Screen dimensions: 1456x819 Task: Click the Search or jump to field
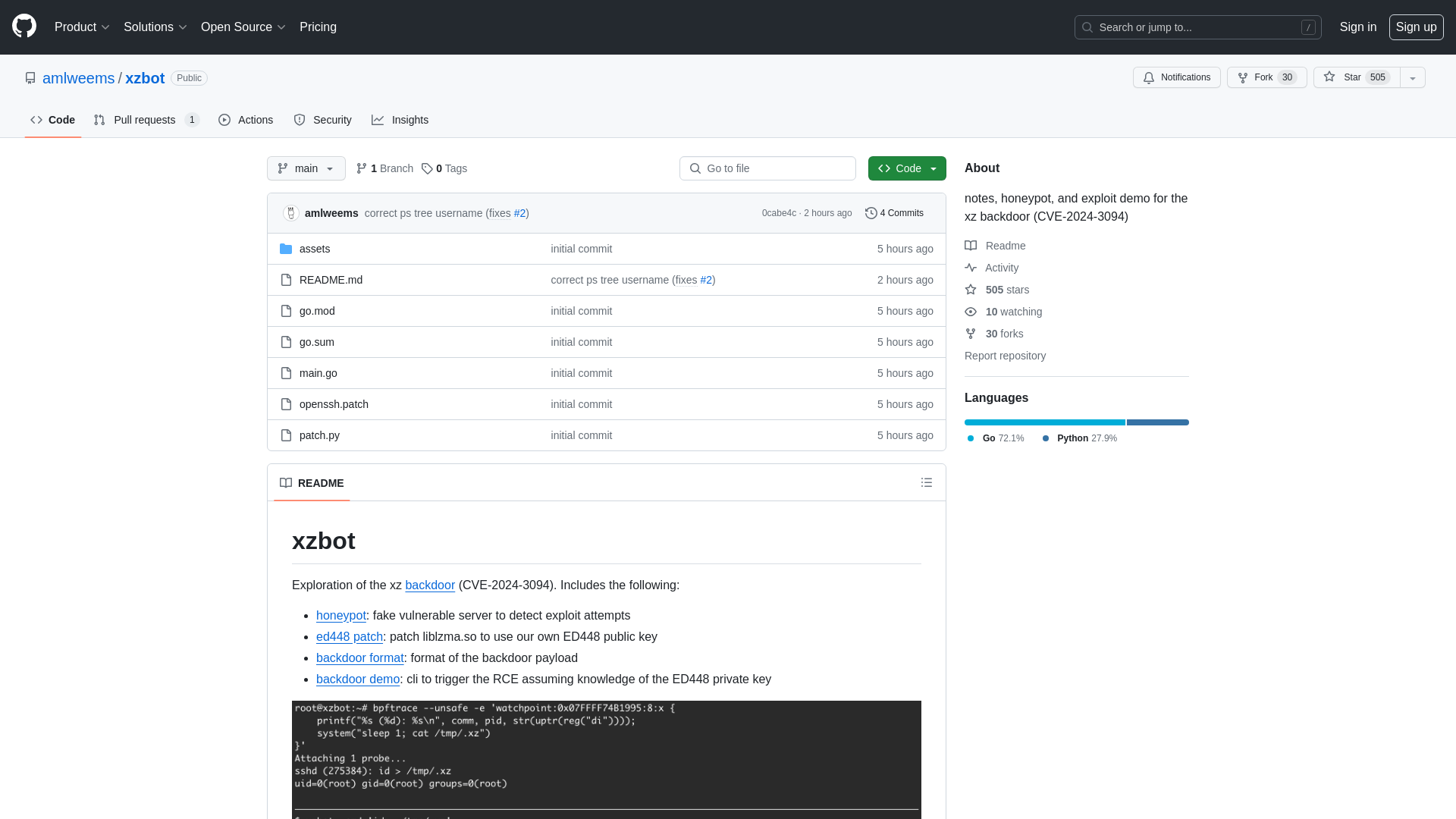(x=1198, y=27)
